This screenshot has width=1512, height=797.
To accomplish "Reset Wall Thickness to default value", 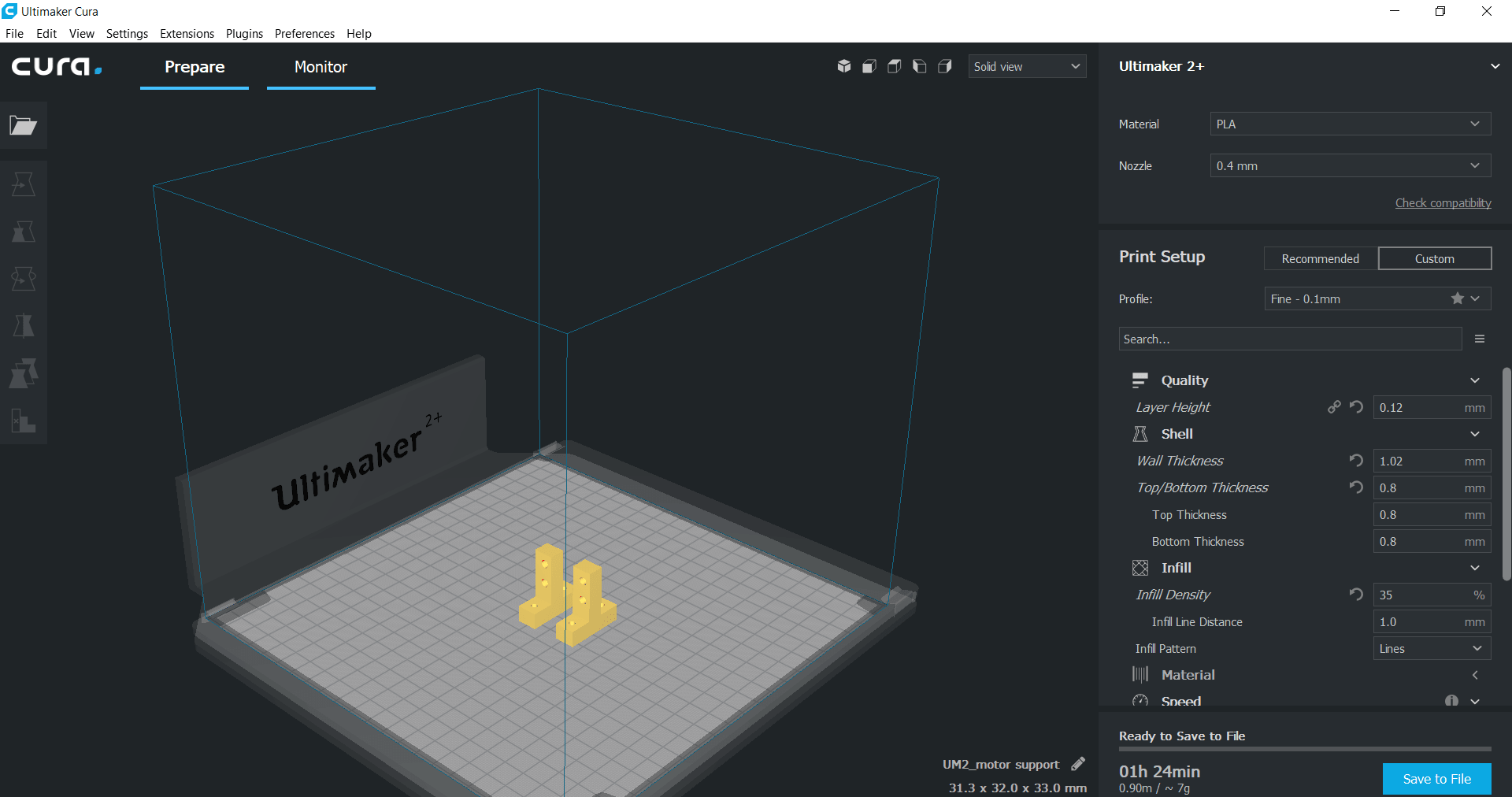I will tap(1356, 461).
